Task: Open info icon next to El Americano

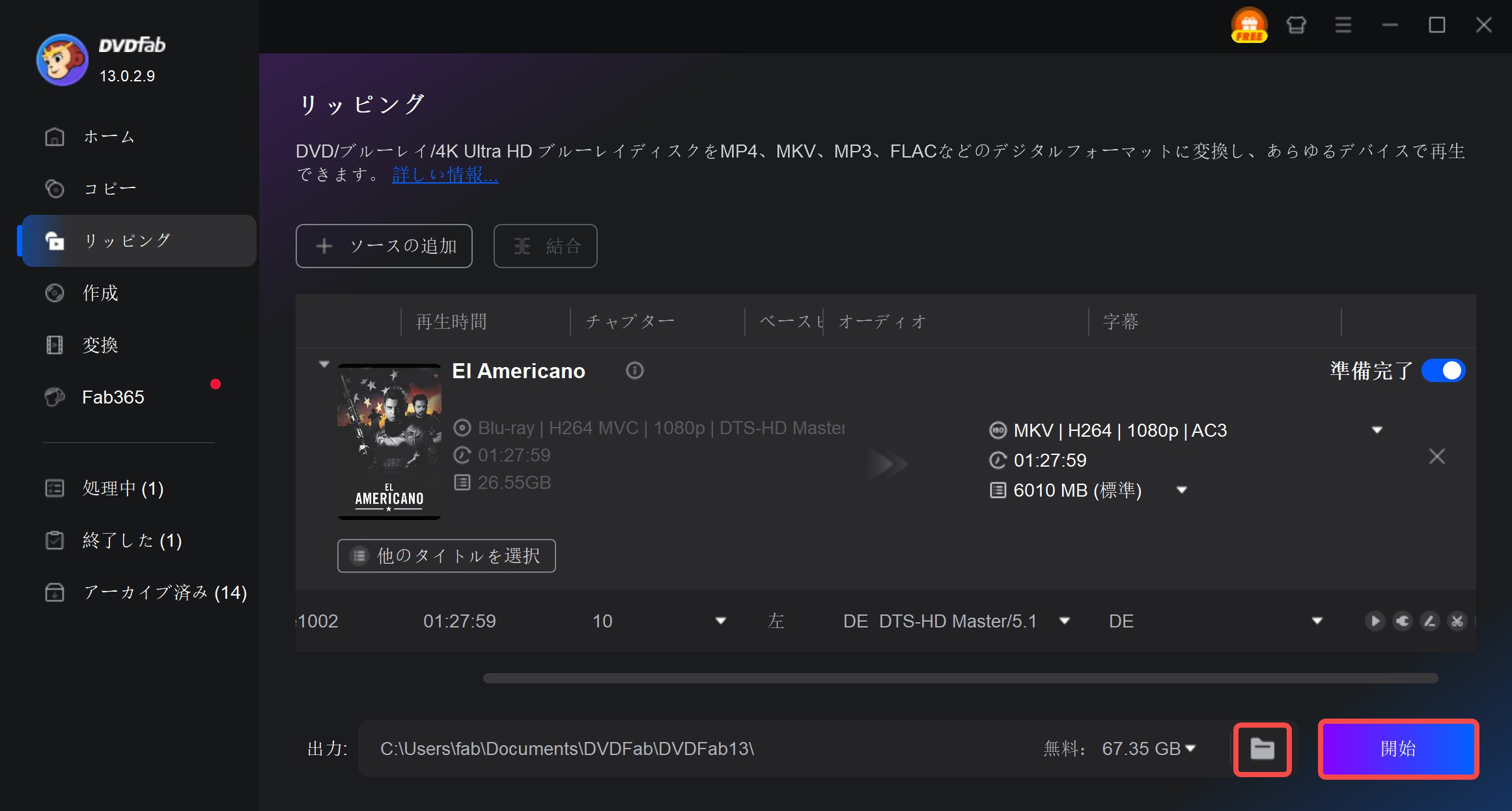Action: coord(635,370)
